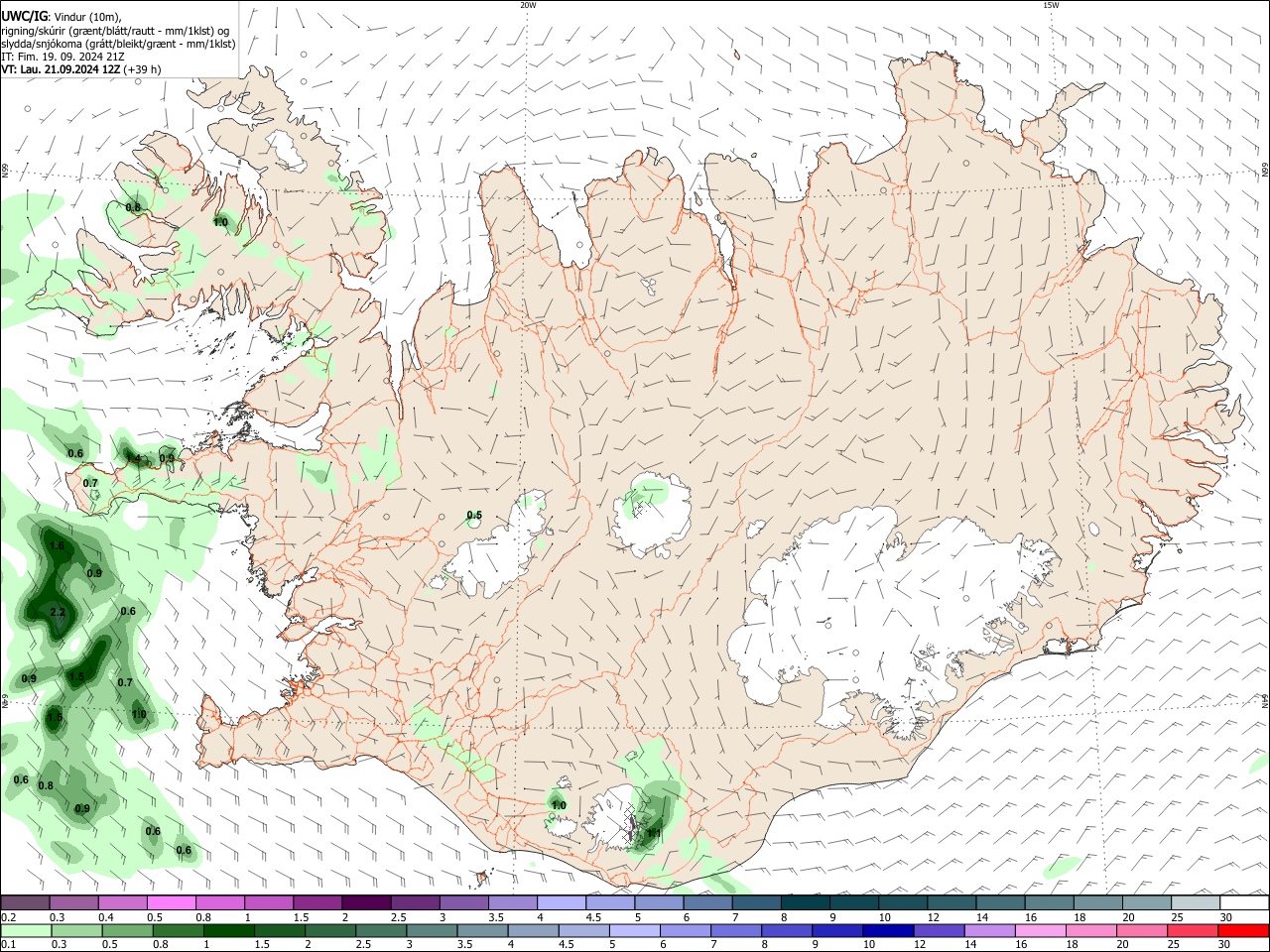
Task: Click the '20W' longitude label
Action: pyautogui.click(x=528, y=5)
